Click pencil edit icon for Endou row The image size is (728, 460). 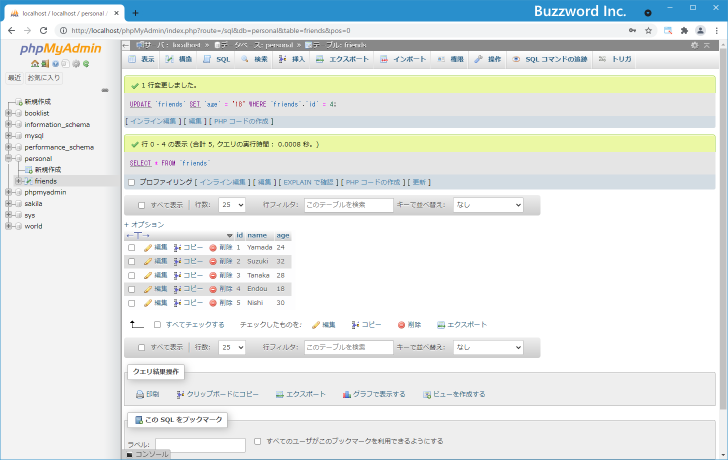click(x=148, y=289)
